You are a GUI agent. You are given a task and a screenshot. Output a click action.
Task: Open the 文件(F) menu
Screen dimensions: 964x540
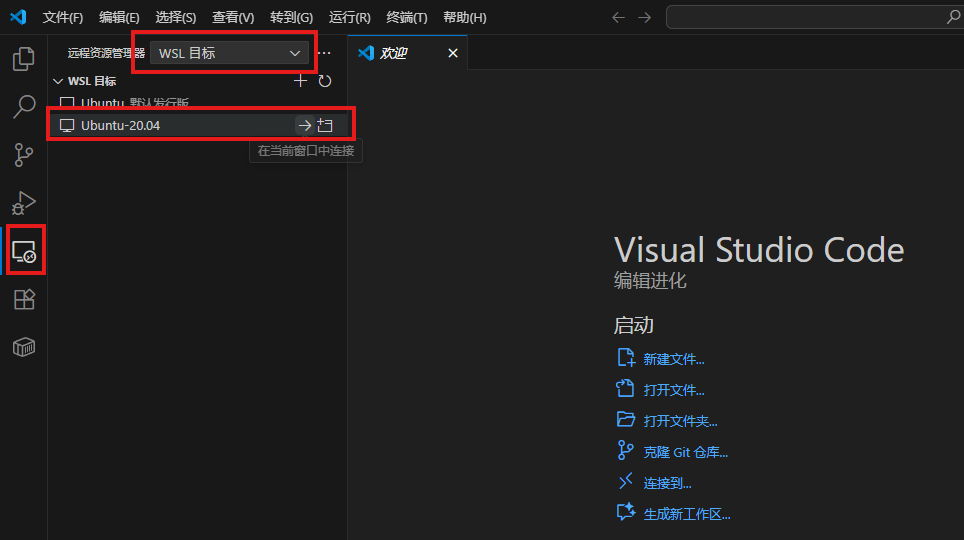(63, 17)
